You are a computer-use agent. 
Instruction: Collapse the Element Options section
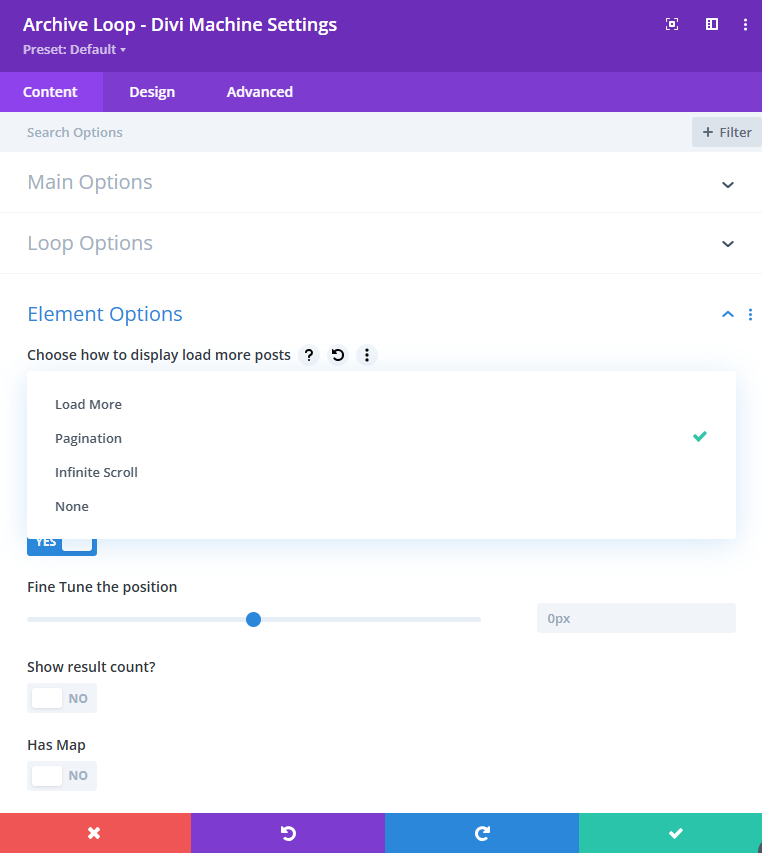[x=727, y=314]
